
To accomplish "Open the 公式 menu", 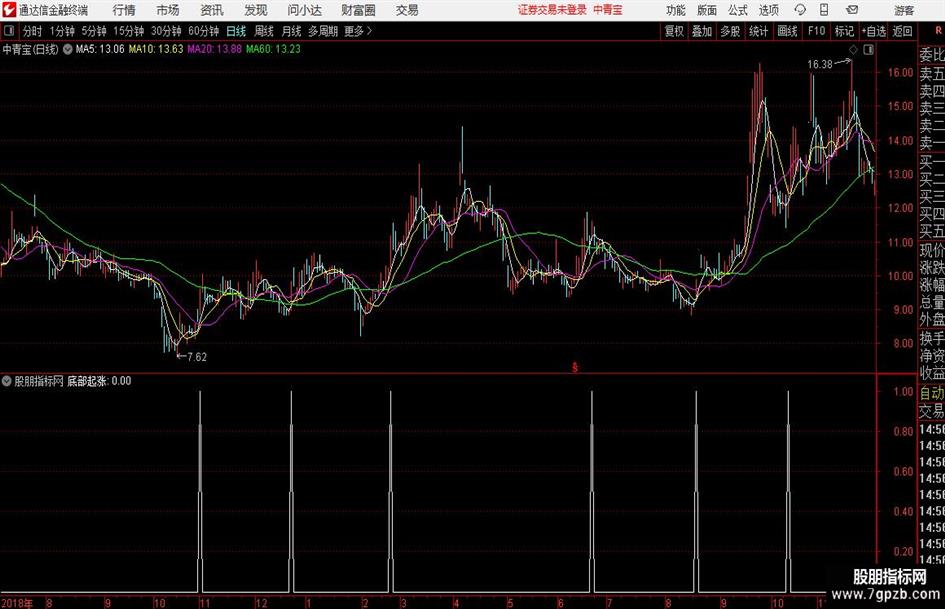I will tap(738, 10).
